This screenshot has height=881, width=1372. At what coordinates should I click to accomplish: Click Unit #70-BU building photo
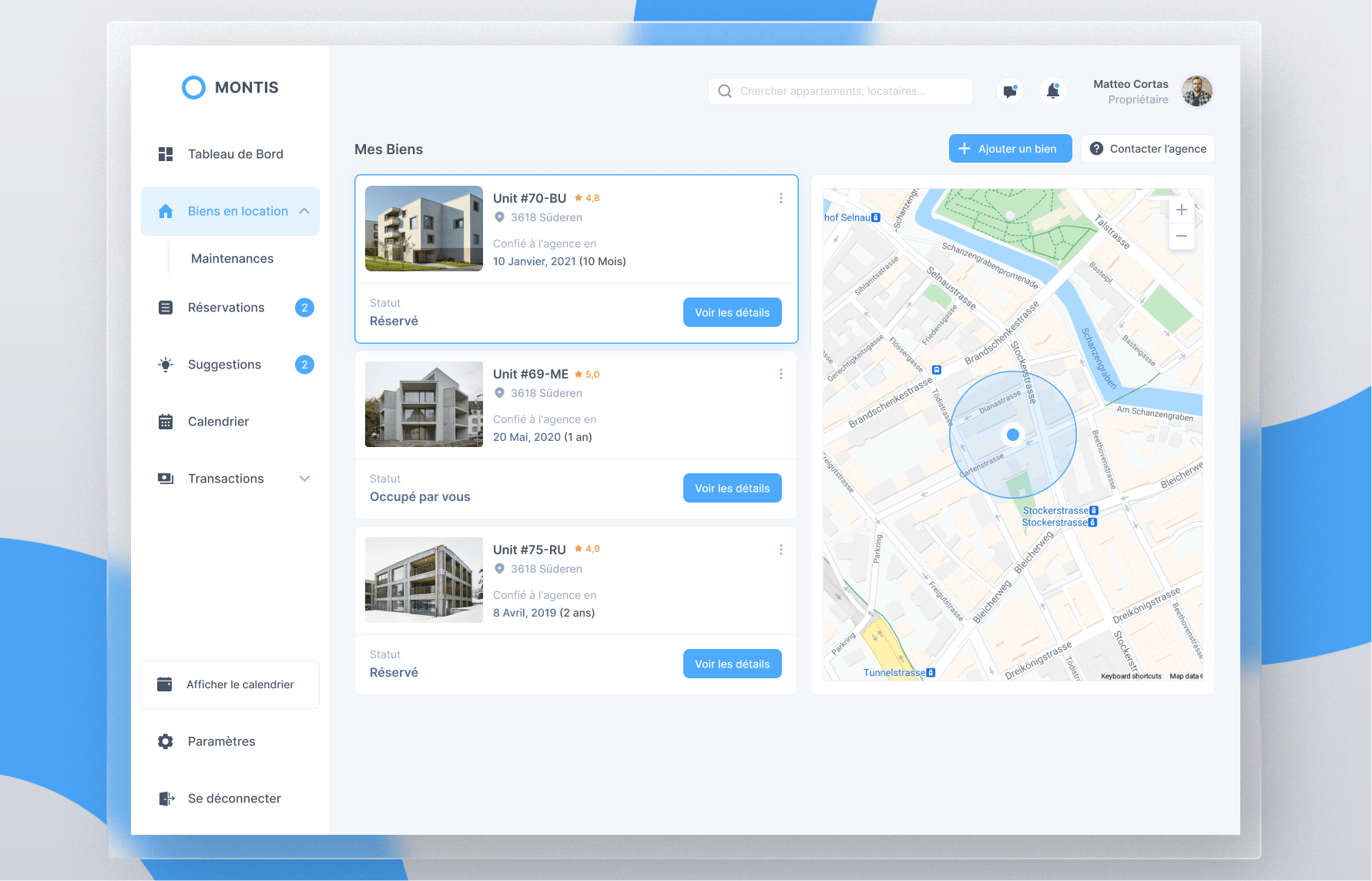point(424,228)
